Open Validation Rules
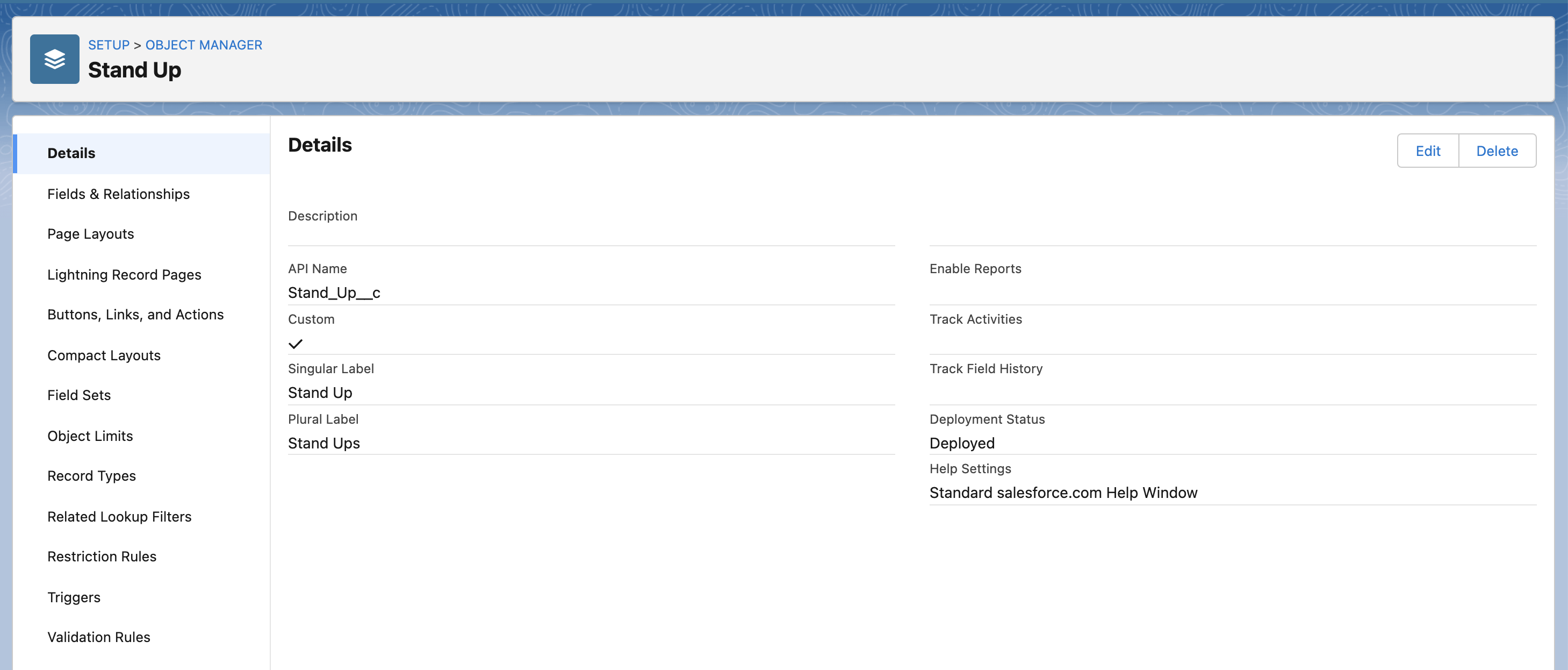 99,637
